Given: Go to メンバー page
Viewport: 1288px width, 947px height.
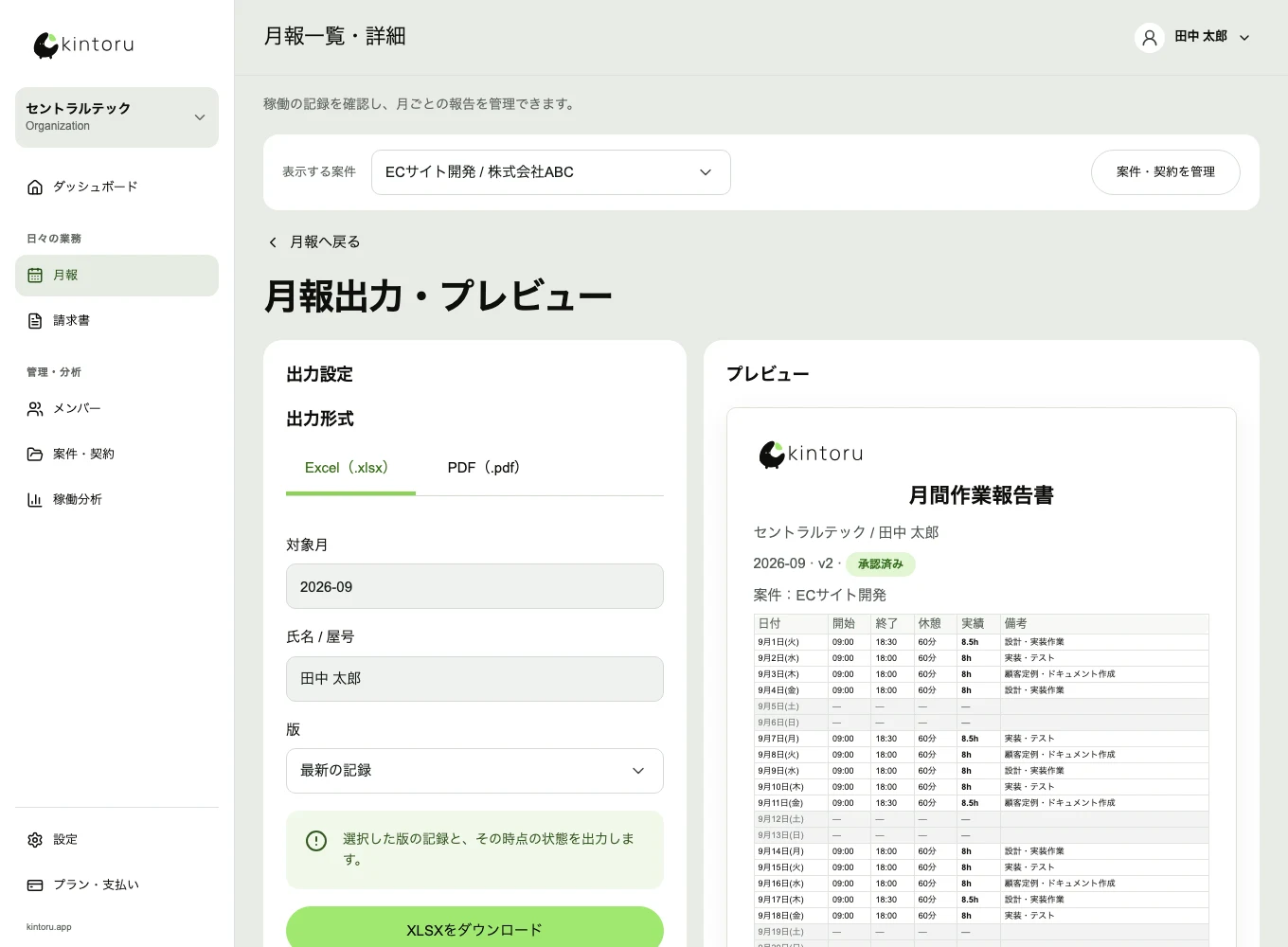Looking at the screenshot, I should click(x=116, y=408).
